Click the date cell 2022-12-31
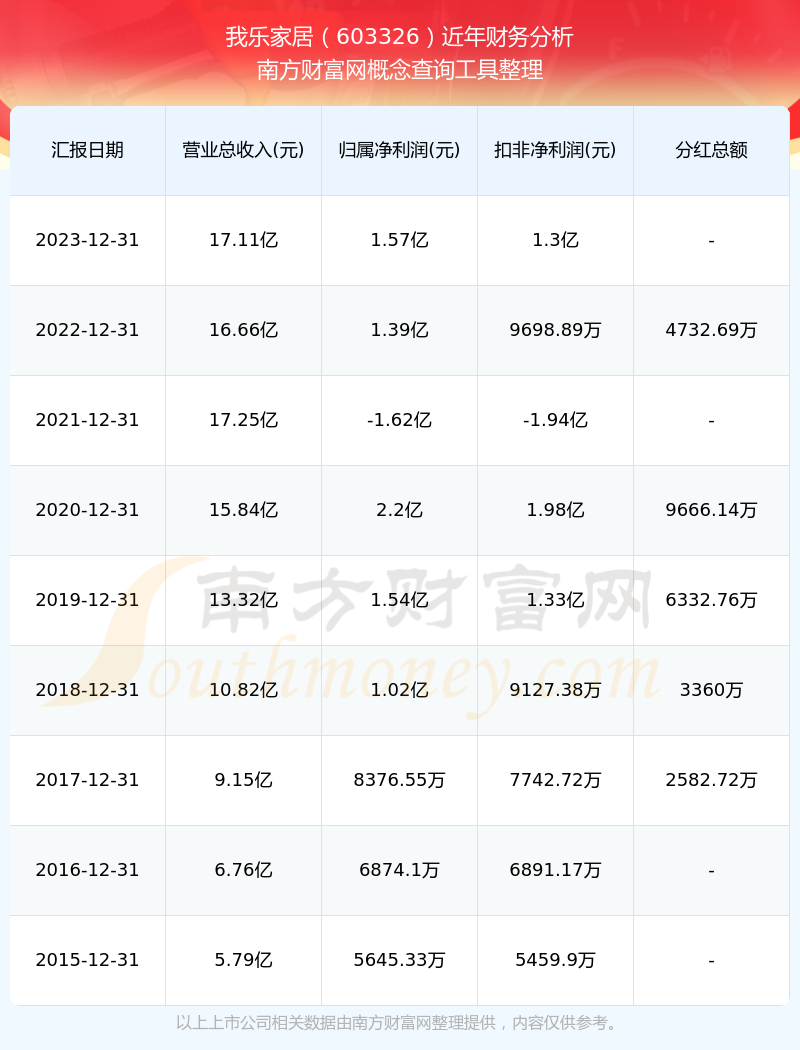Viewport: 800px width, 1050px height. (x=88, y=330)
